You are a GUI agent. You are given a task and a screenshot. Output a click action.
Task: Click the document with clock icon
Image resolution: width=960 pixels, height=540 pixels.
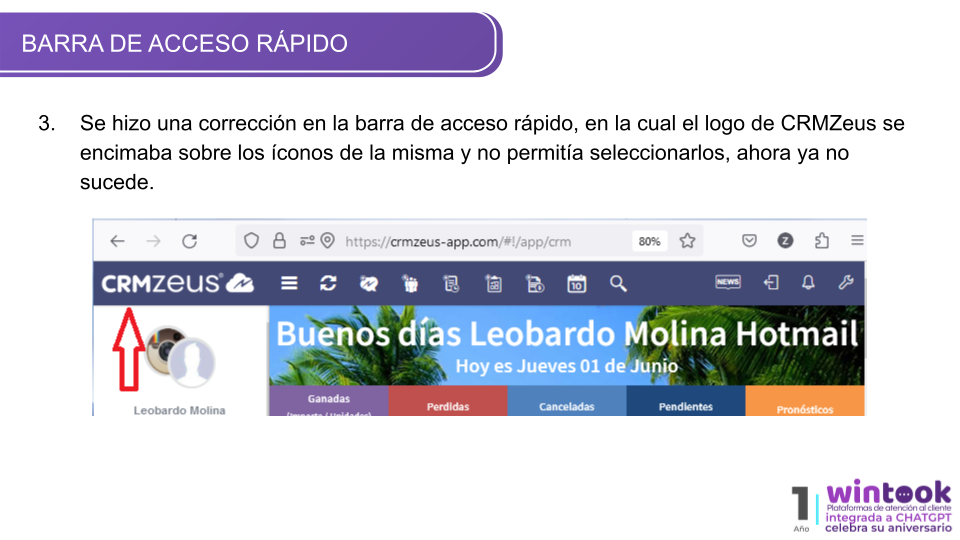451,283
